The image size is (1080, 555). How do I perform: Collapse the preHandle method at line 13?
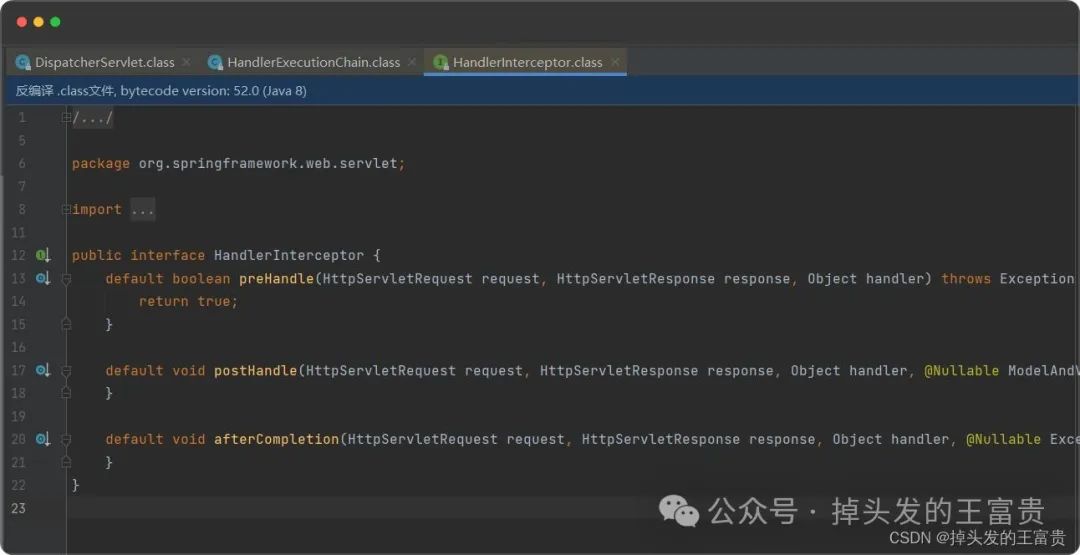click(x=66, y=279)
